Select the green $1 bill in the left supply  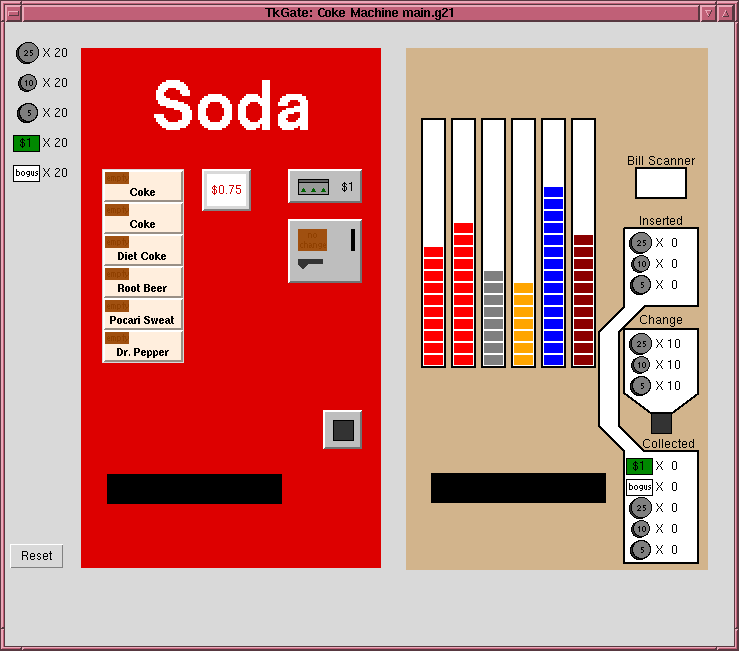tap(26, 143)
